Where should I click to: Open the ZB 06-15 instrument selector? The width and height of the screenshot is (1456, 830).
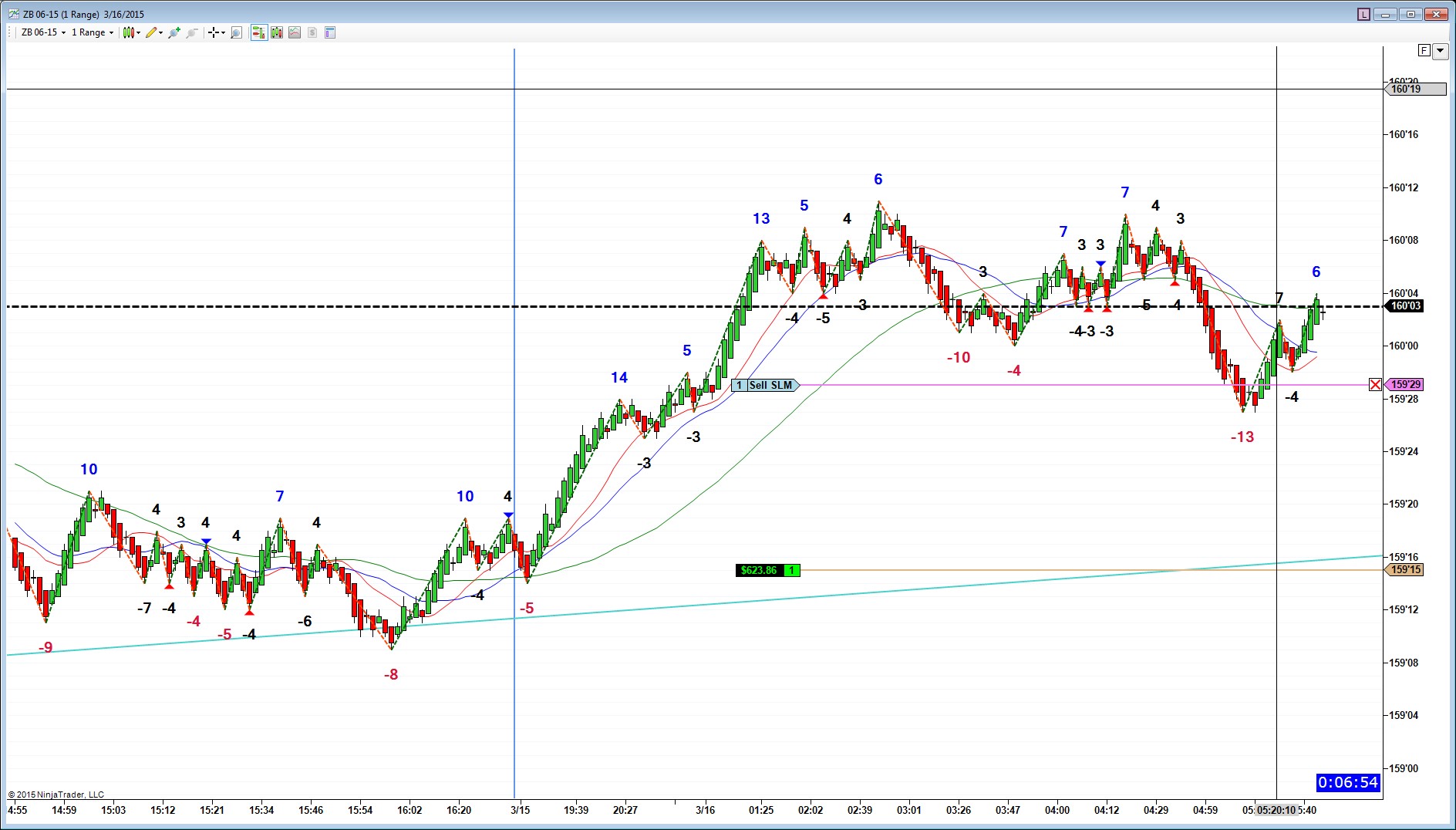pyautogui.click(x=43, y=32)
